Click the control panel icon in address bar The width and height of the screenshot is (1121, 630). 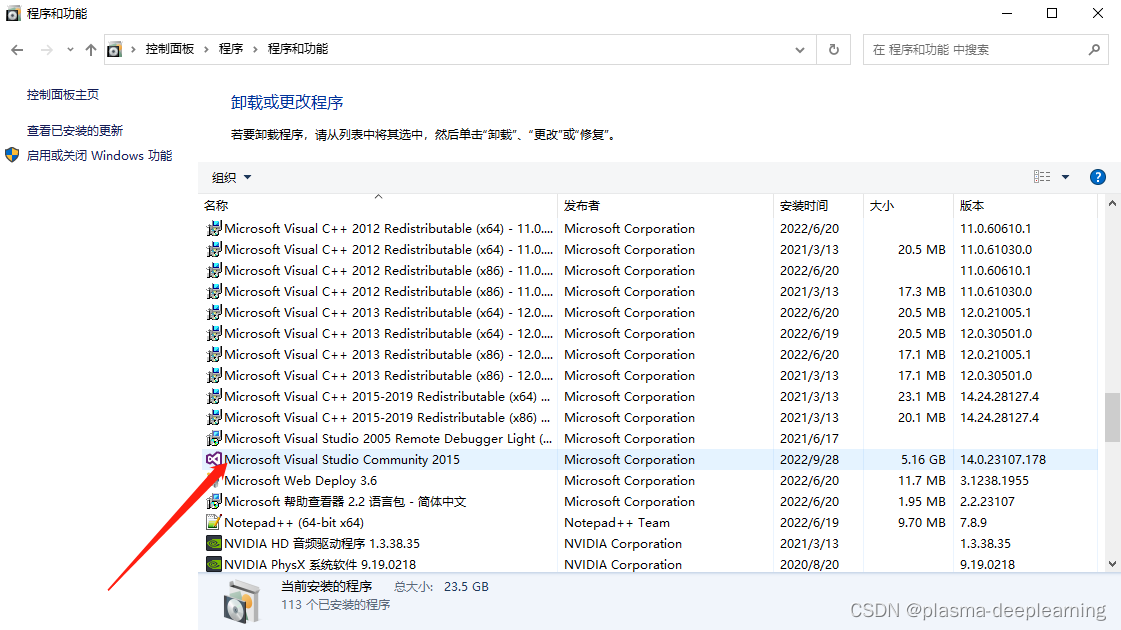click(x=114, y=49)
